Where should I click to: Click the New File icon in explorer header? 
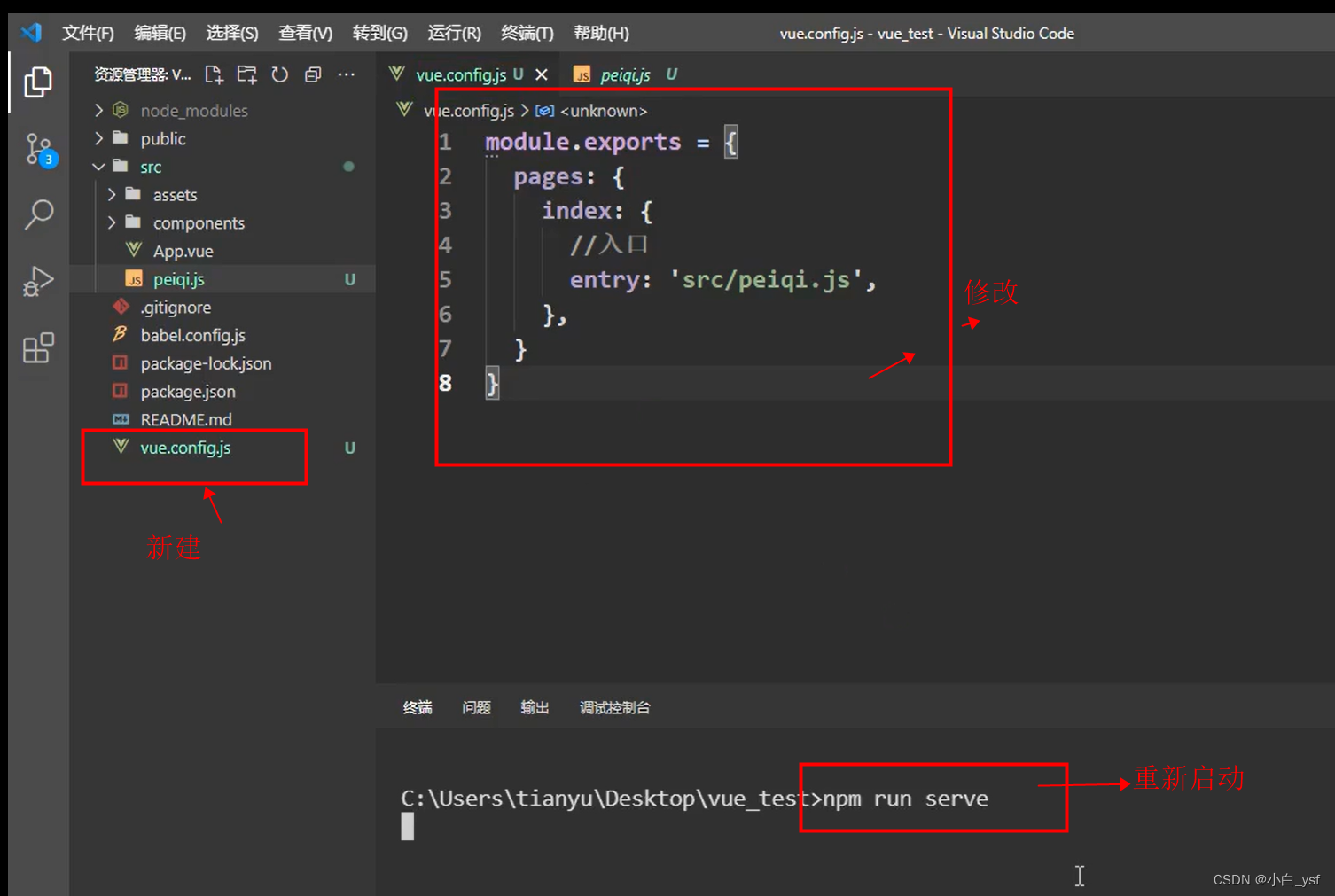click(x=214, y=74)
